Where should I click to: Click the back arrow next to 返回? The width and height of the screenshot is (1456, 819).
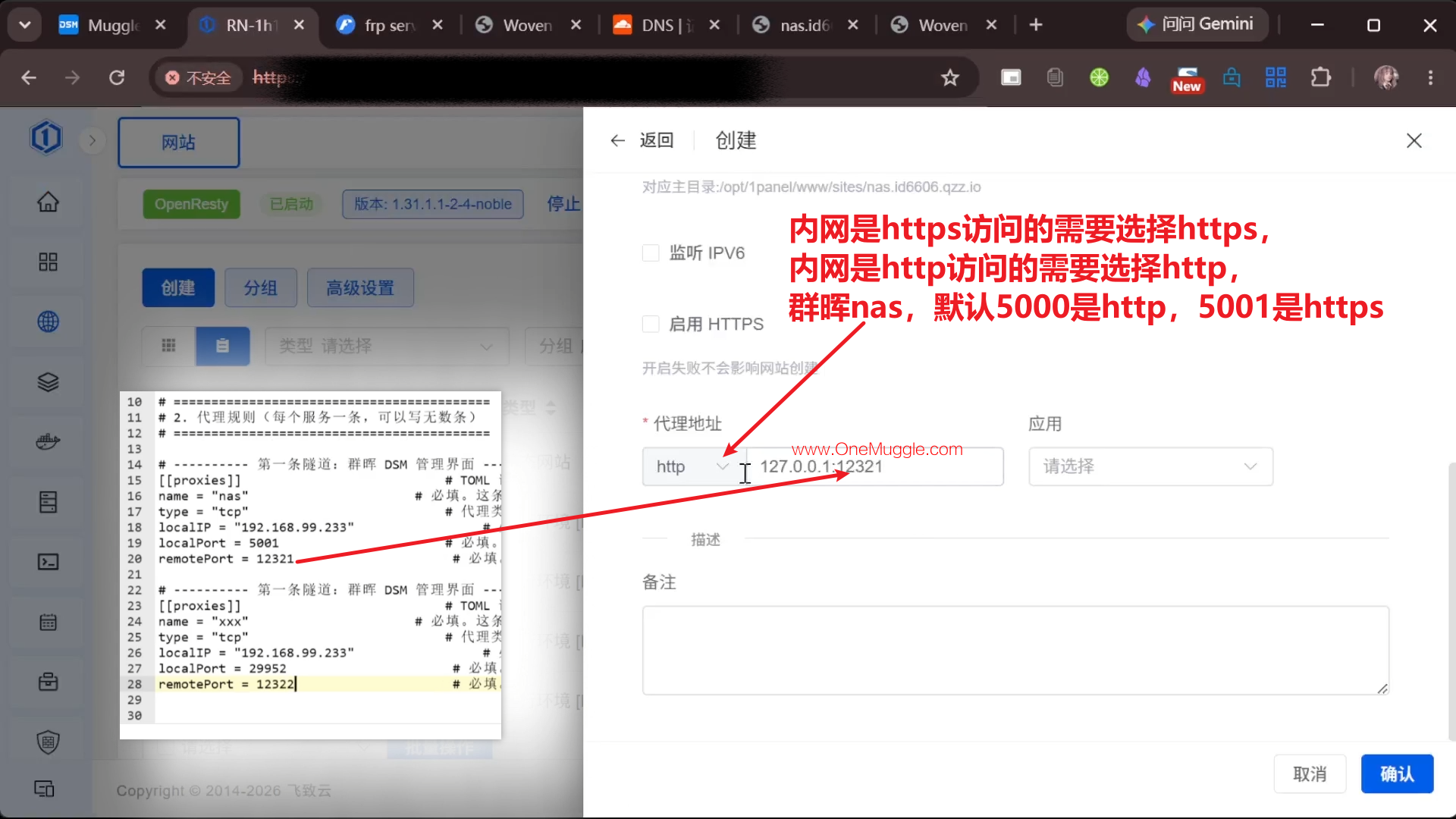coord(617,140)
